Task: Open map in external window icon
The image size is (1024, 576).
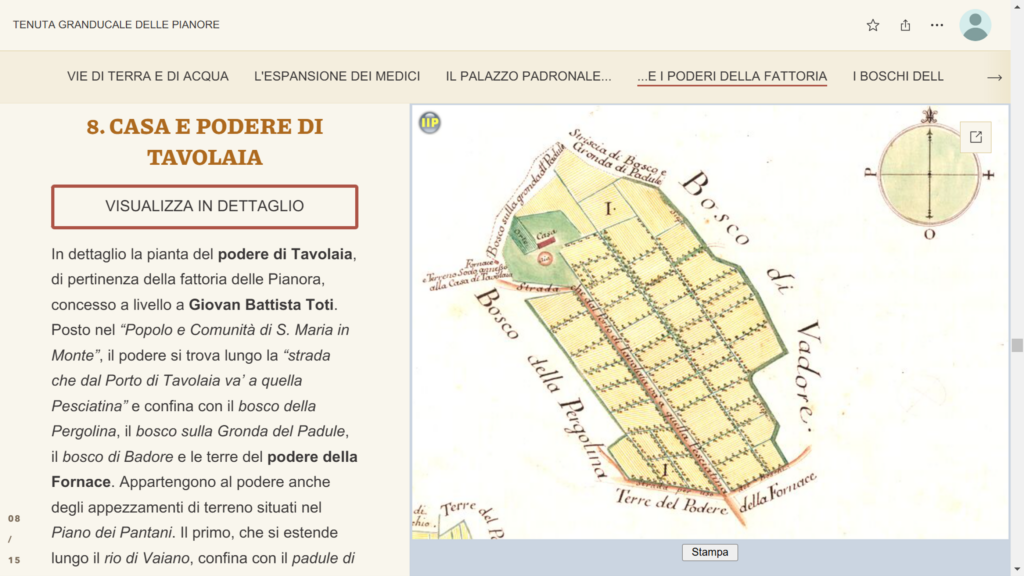Action: tap(976, 137)
